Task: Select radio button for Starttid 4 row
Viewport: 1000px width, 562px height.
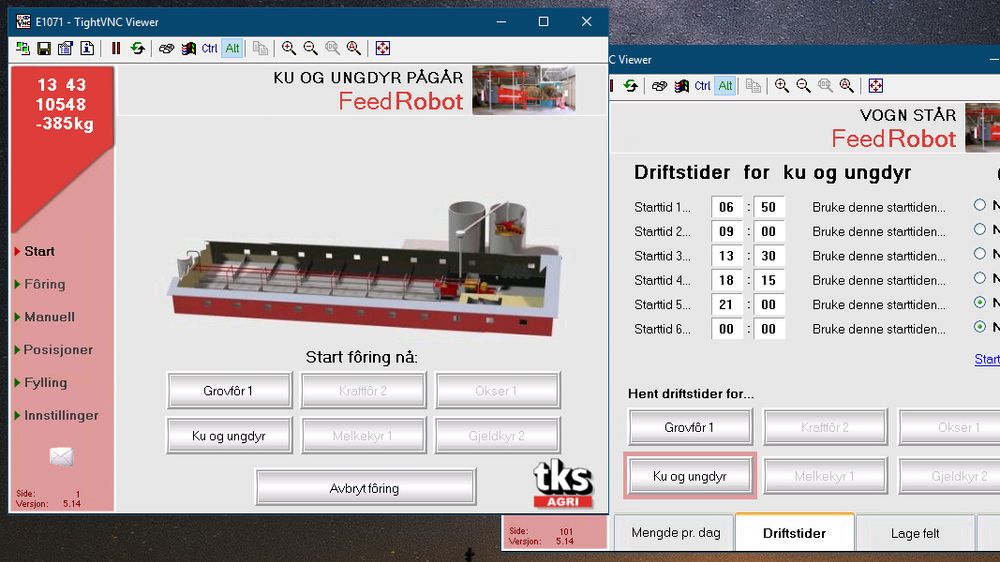Action: point(980,277)
